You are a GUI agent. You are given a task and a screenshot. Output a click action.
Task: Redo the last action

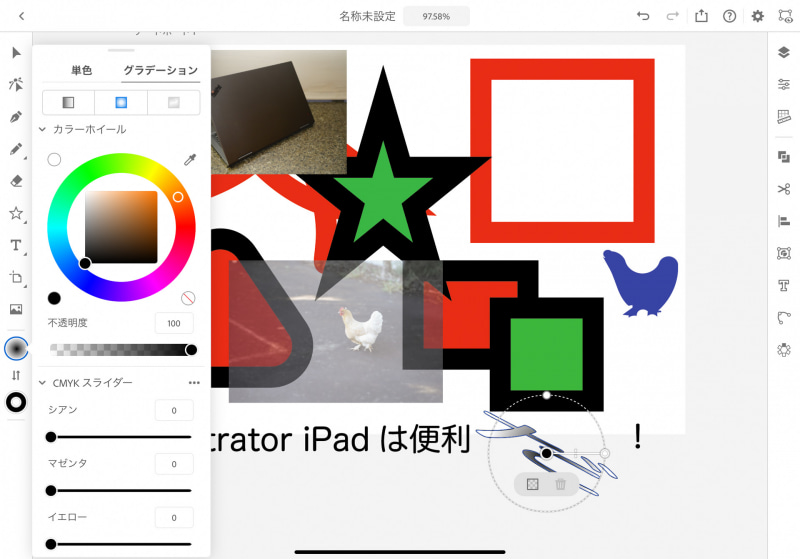(672, 16)
